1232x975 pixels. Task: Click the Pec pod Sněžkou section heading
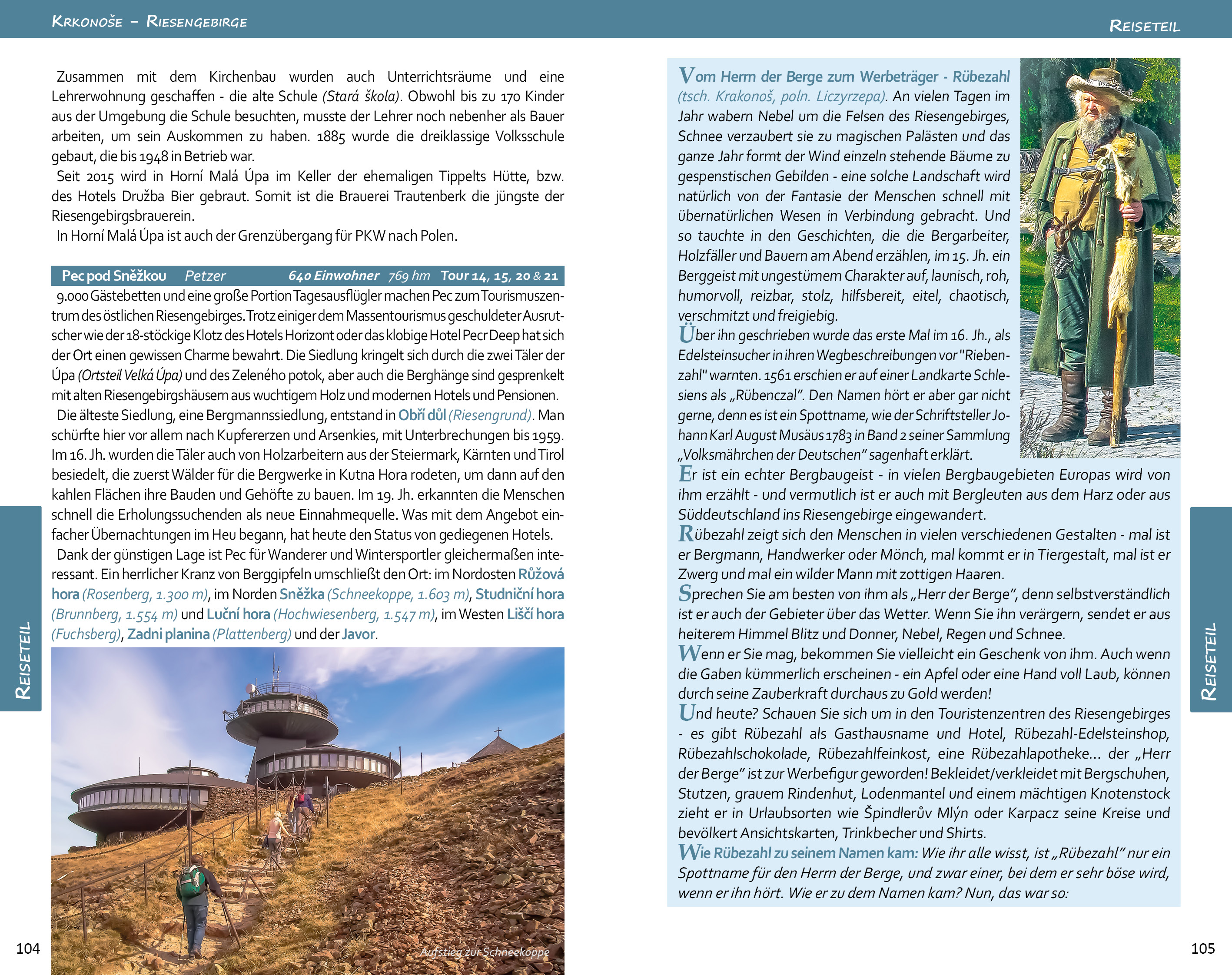click(113, 276)
